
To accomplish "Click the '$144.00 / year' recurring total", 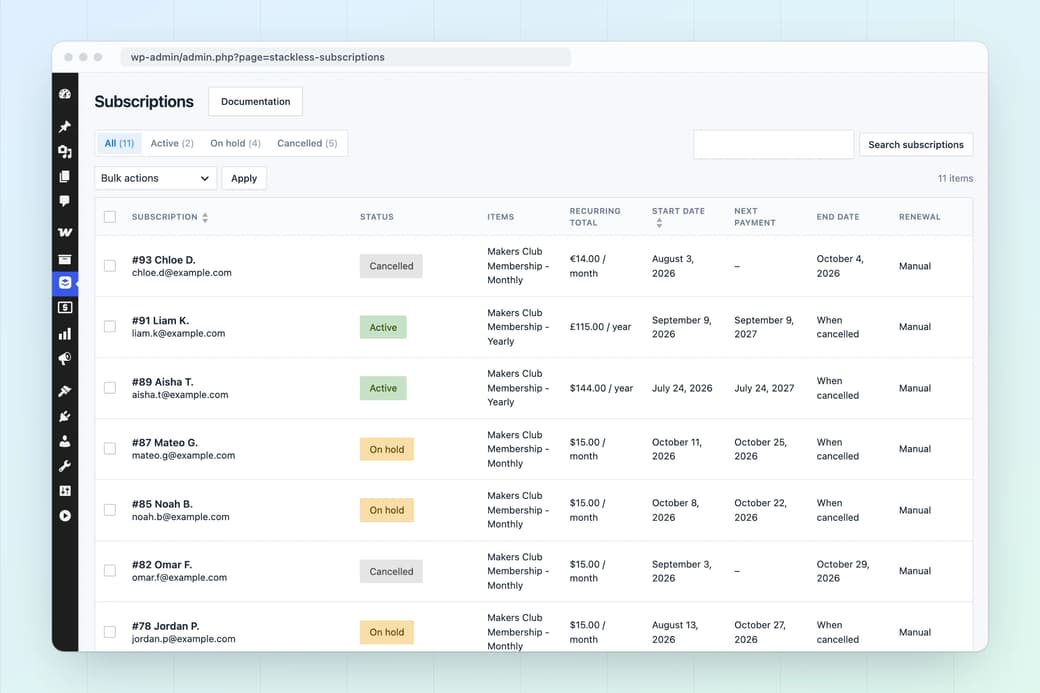I will tap(601, 388).
